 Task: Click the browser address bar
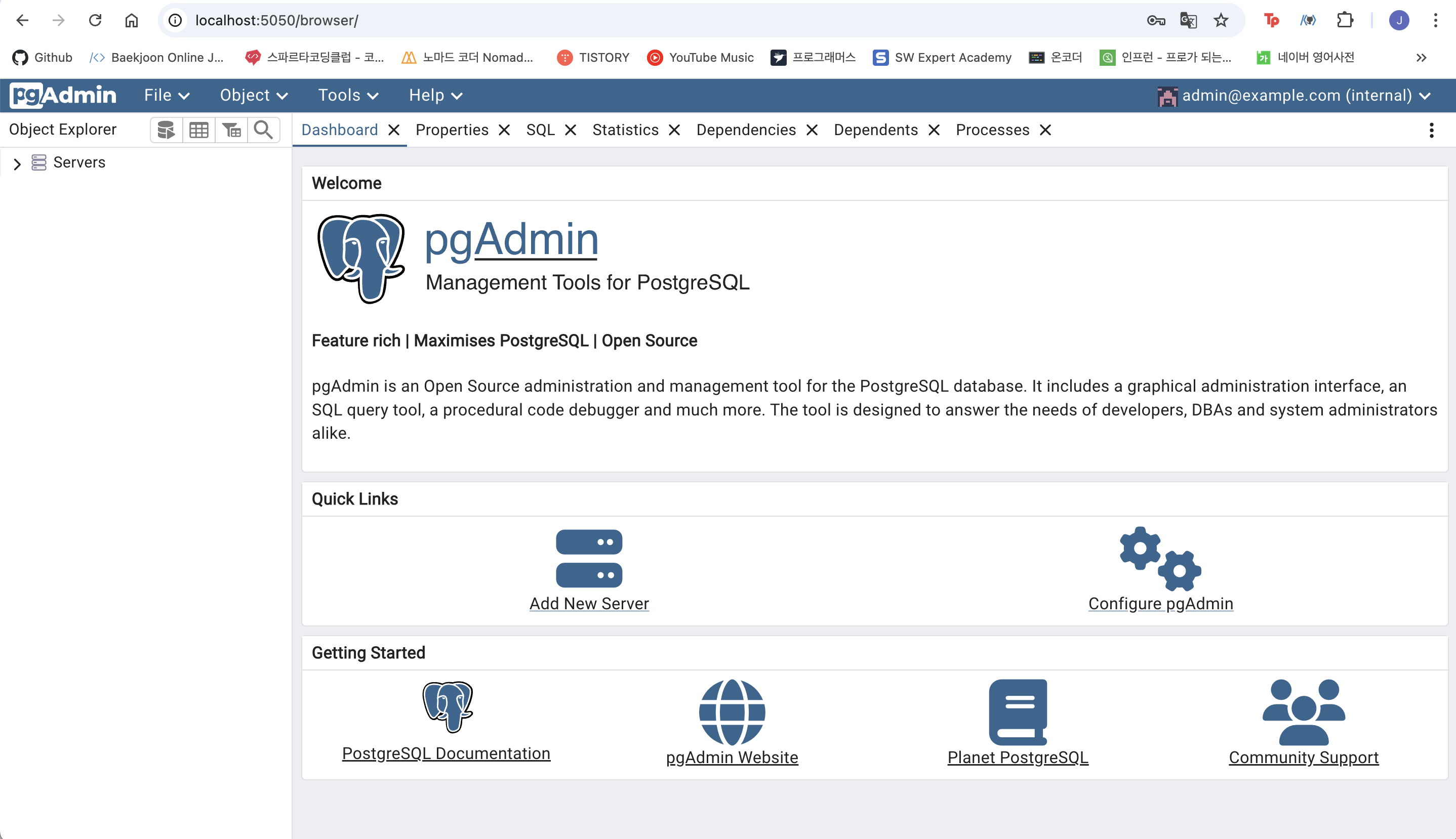coord(634,21)
